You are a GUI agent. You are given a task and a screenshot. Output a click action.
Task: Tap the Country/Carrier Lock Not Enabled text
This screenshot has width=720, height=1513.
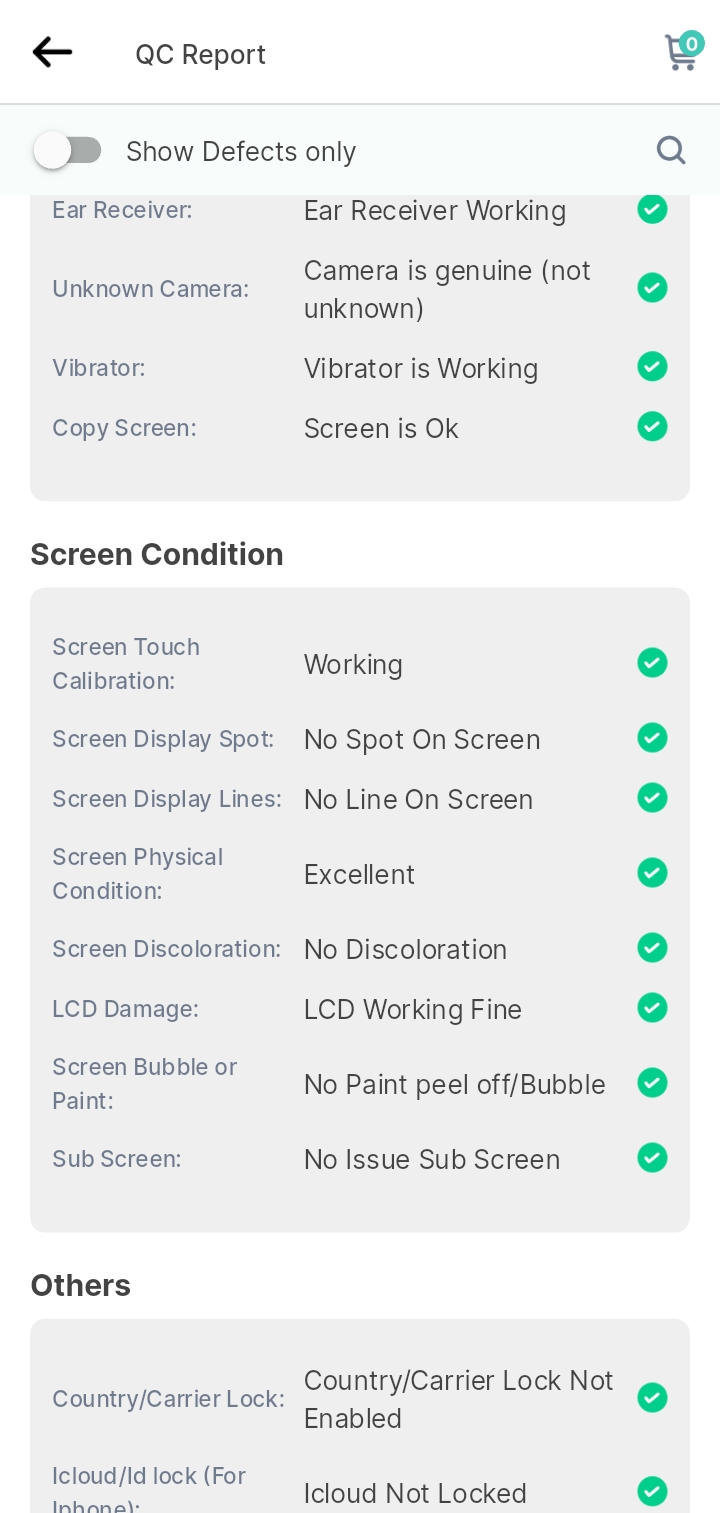[x=459, y=1399]
